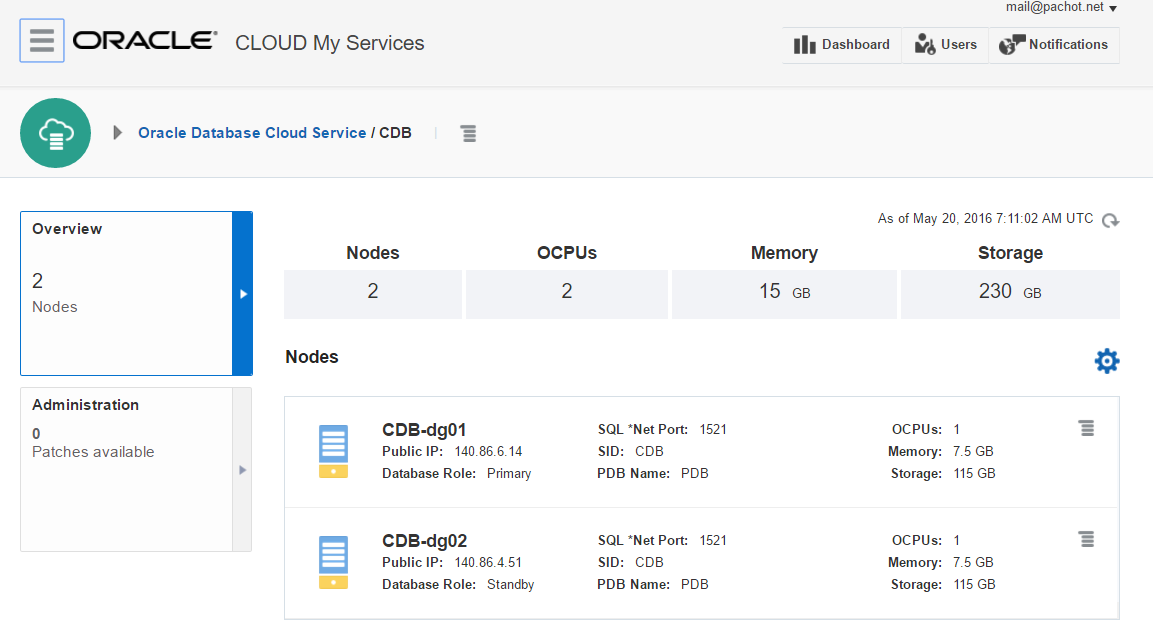
Task: Open the hamburger navigation menu
Action: tap(42, 41)
